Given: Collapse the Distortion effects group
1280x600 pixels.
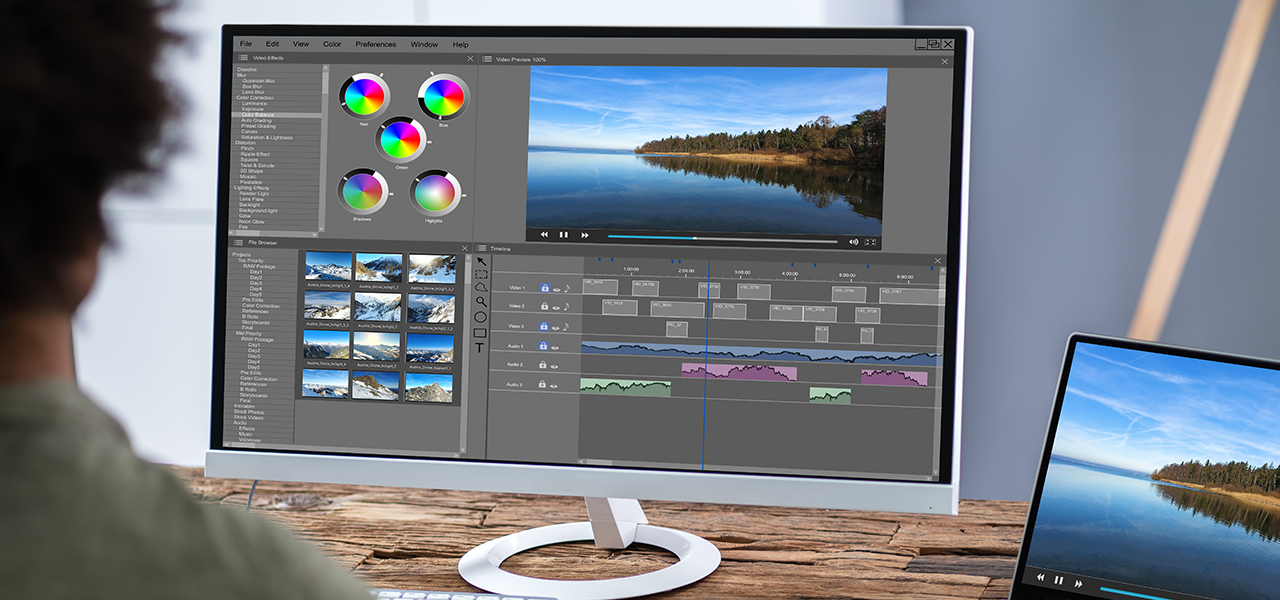Looking at the screenshot, I should pos(245,143).
